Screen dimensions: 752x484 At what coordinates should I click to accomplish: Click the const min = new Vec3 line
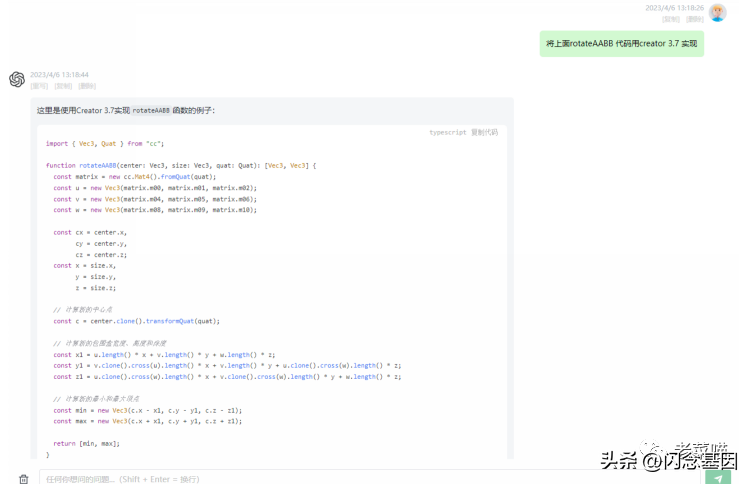[x=148, y=410]
